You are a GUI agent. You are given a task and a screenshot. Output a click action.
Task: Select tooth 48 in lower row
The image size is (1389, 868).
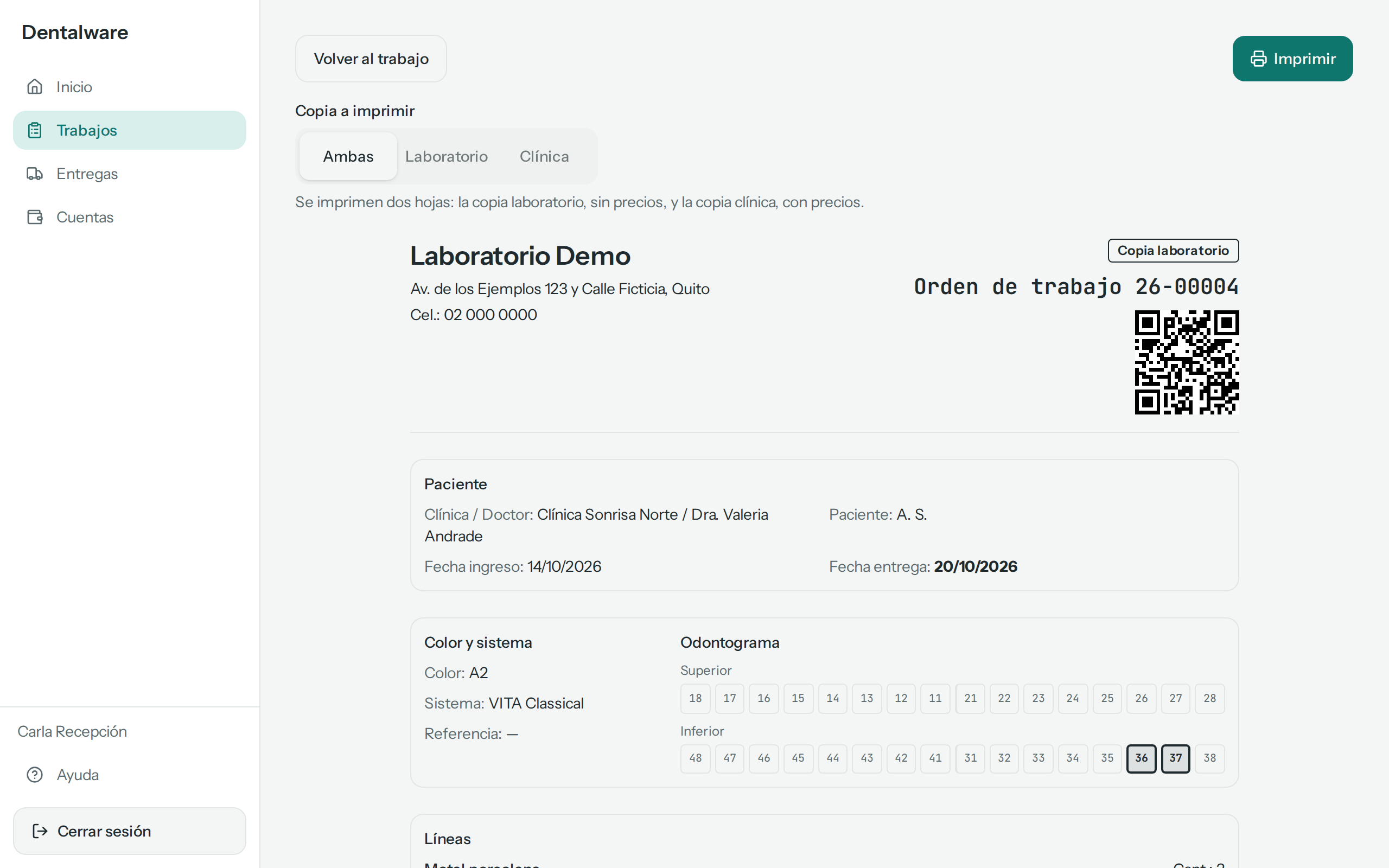(695, 758)
